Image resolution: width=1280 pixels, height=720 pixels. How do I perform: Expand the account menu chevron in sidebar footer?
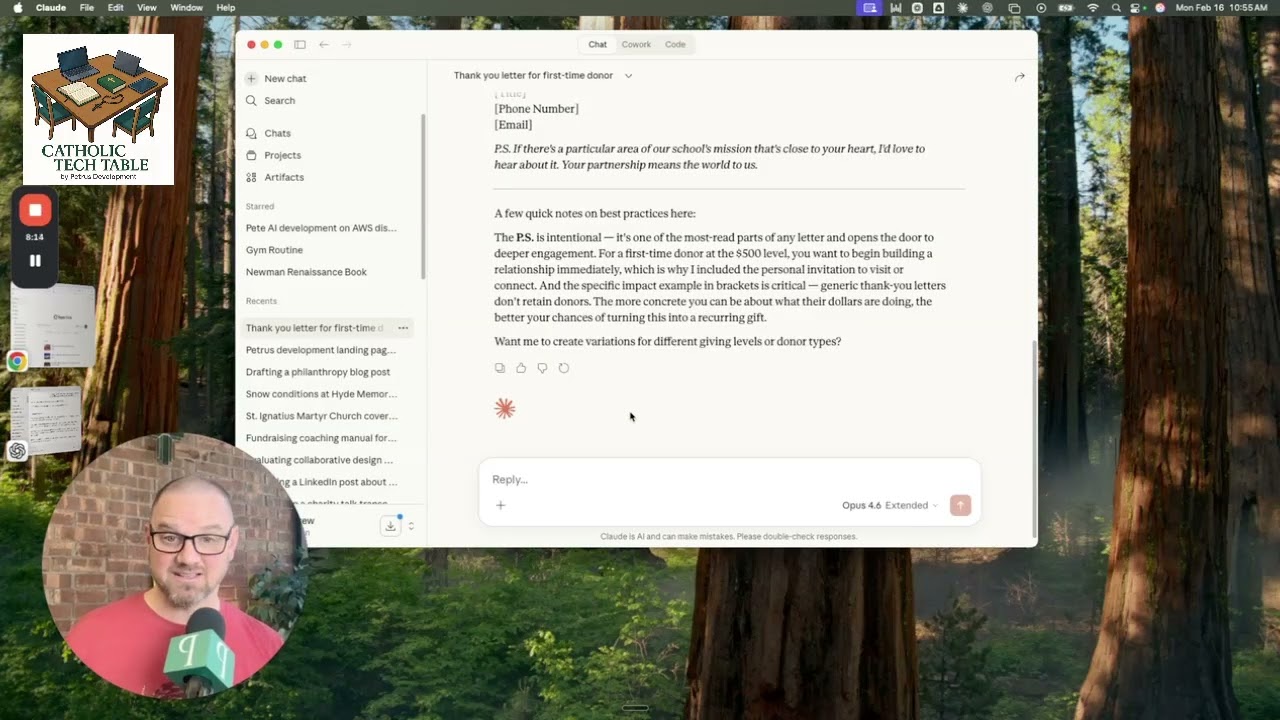click(410, 526)
